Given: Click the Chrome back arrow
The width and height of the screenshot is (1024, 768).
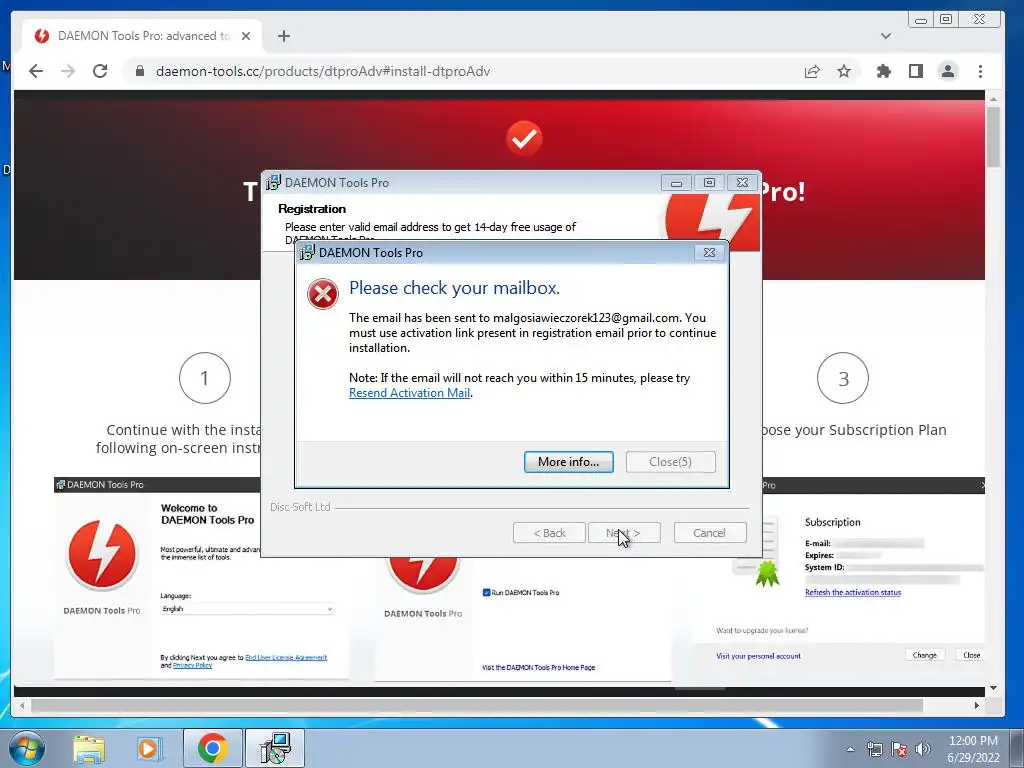Looking at the screenshot, I should (36, 71).
